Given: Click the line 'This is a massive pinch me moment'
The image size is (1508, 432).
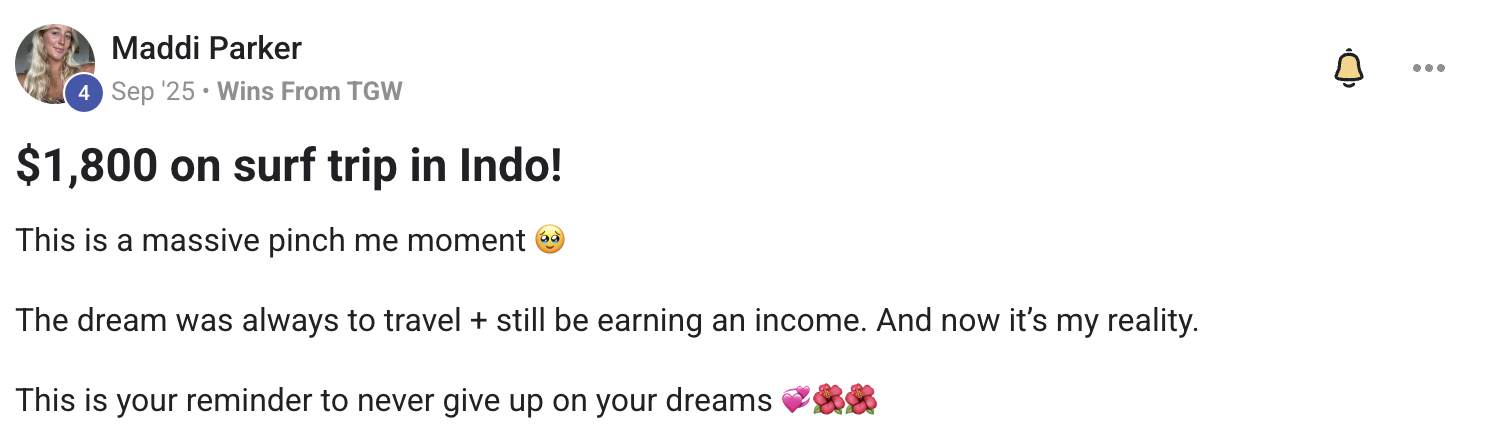Looking at the screenshot, I should [x=271, y=241].
